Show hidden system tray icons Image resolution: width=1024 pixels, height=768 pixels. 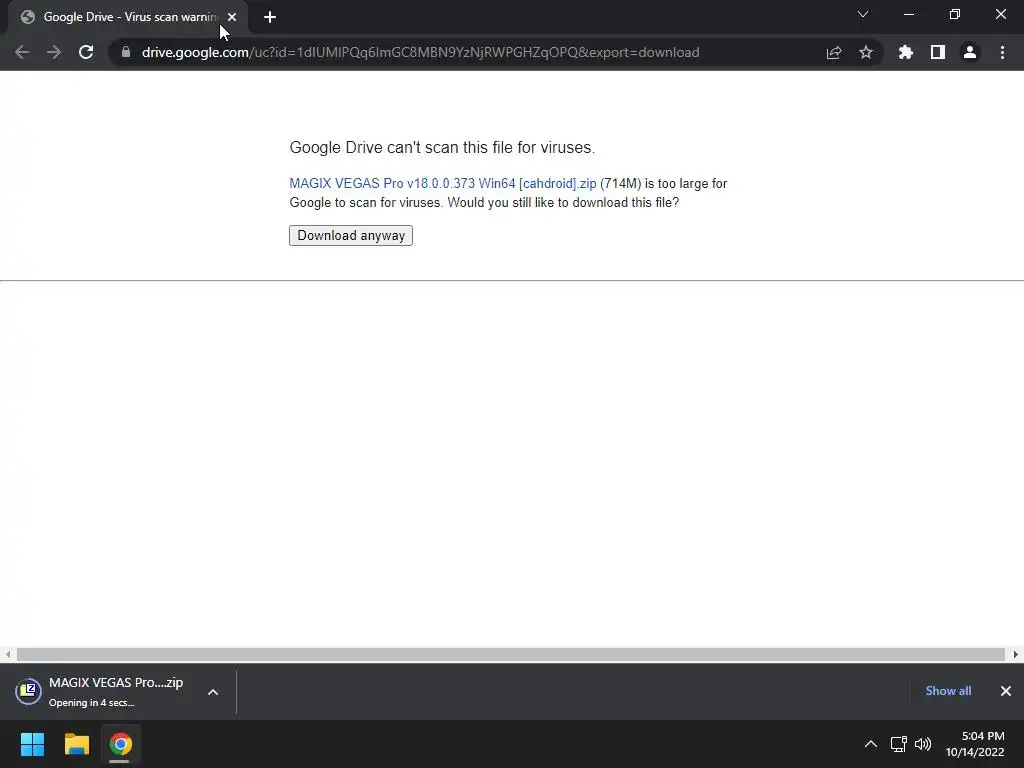[871, 744]
